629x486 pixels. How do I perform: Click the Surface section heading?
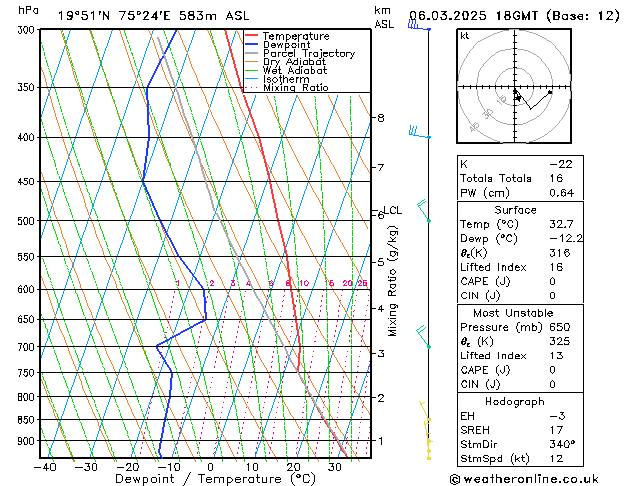515,210
